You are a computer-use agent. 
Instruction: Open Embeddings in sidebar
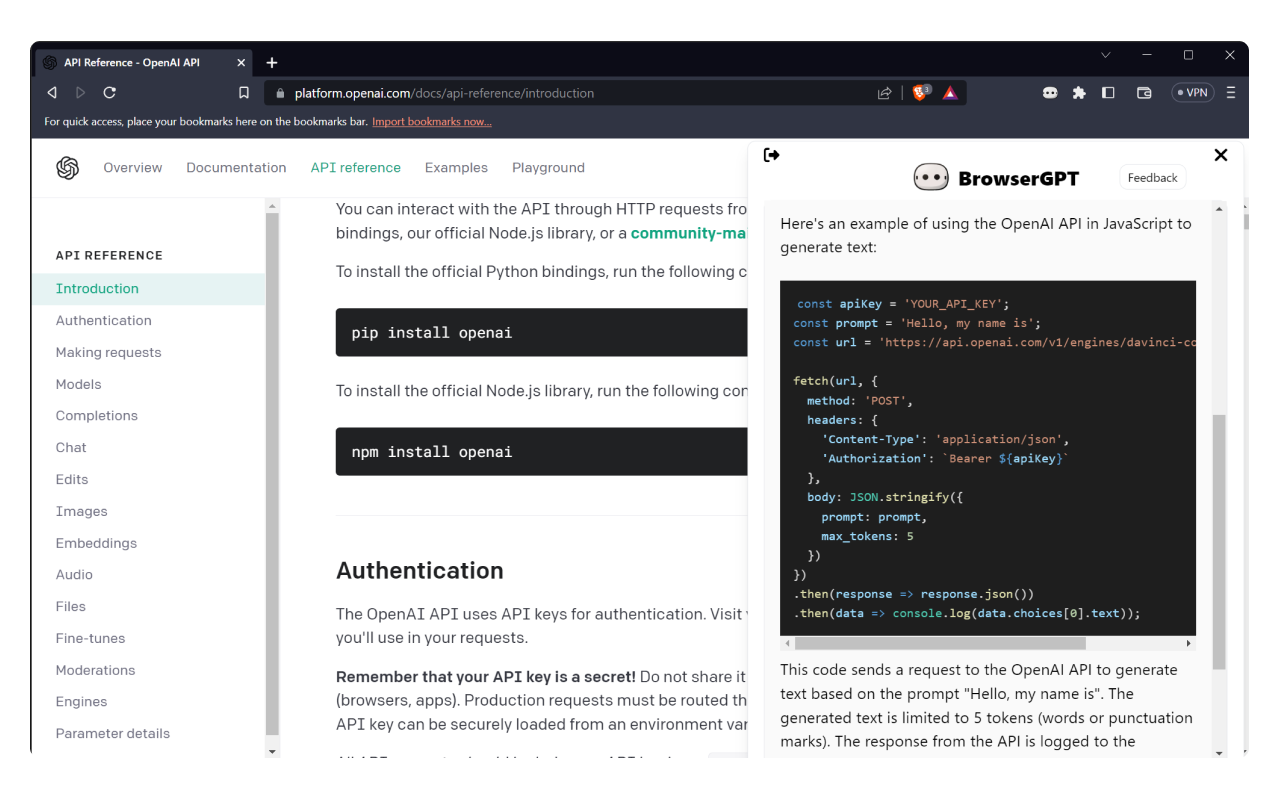tap(96, 544)
